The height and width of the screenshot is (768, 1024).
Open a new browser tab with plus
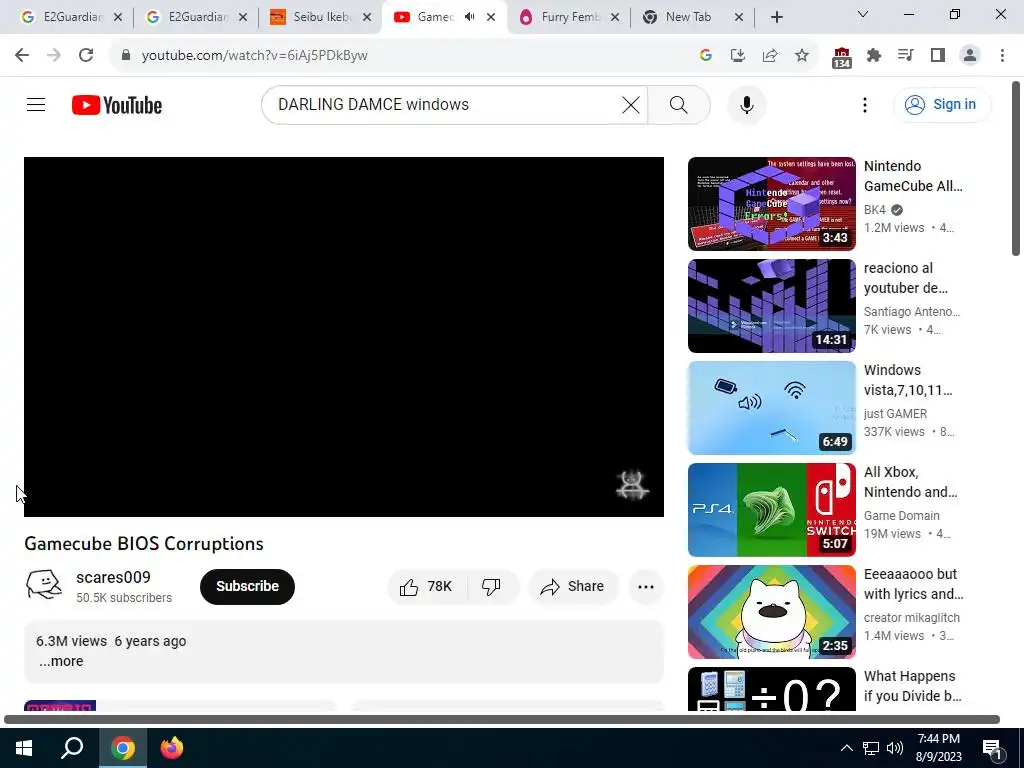[776, 17]
